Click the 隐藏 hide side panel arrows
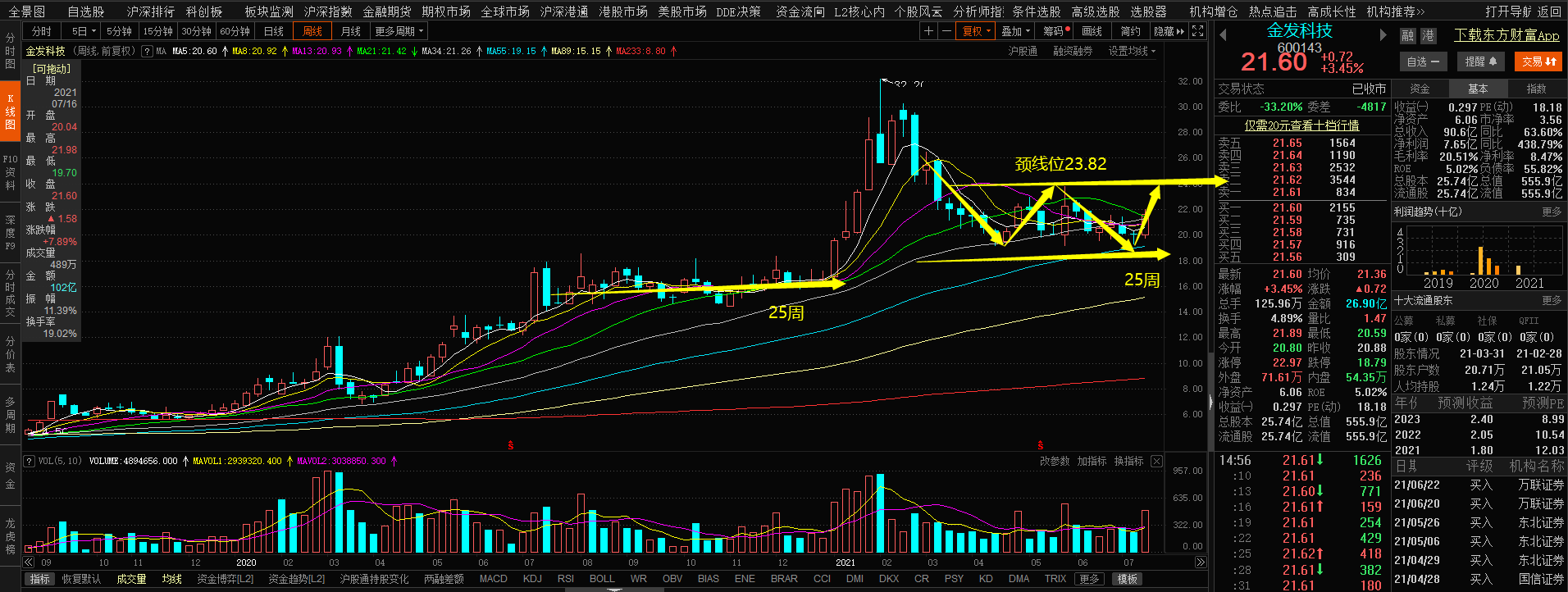The width and height of the screenshot is (1568, 592). coord(1169,31)
